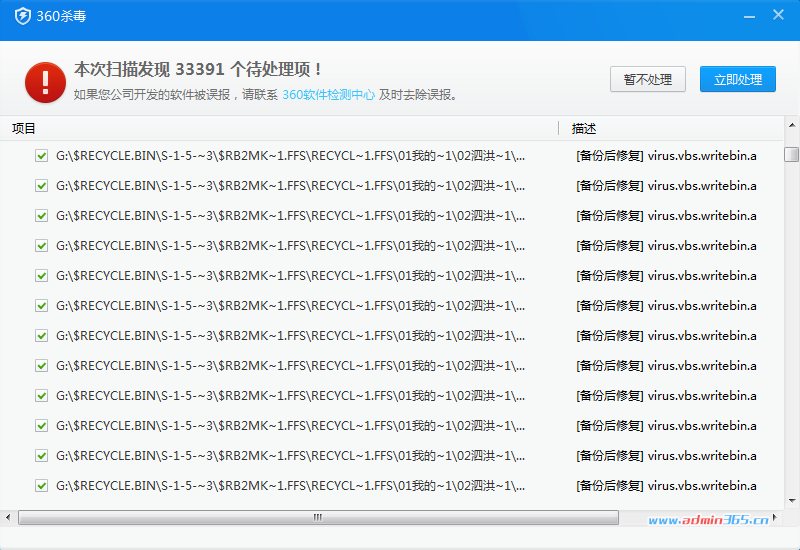This screenshot has width=800, height=550.
Task: Uncheck the eighth row's checkbox
Action: coord(41,366)
